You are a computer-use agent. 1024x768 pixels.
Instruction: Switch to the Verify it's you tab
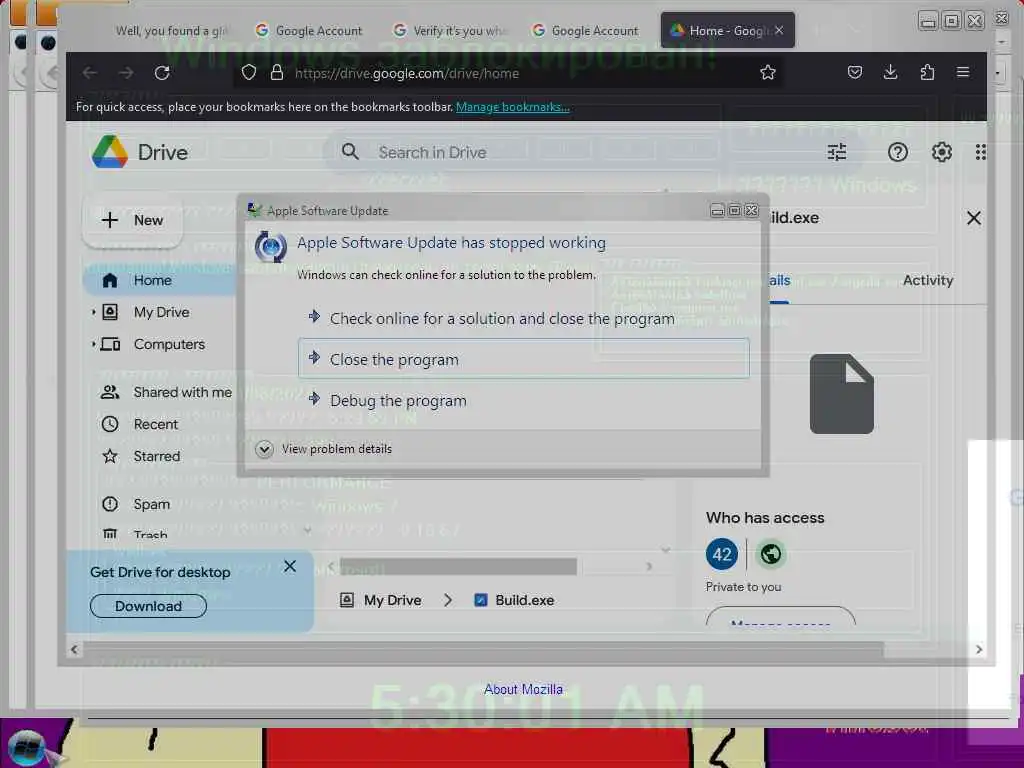[450, 30]
